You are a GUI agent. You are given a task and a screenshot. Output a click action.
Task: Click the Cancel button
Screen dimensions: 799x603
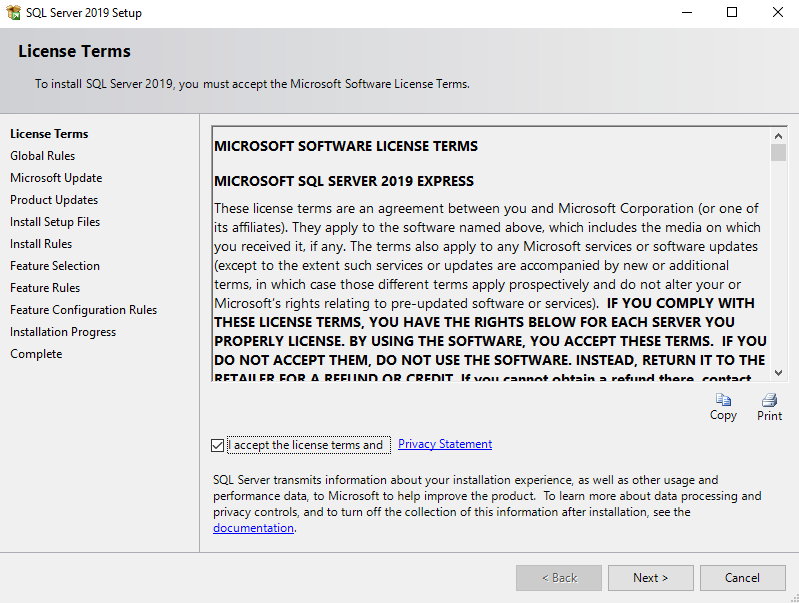(x=742, y=578)
